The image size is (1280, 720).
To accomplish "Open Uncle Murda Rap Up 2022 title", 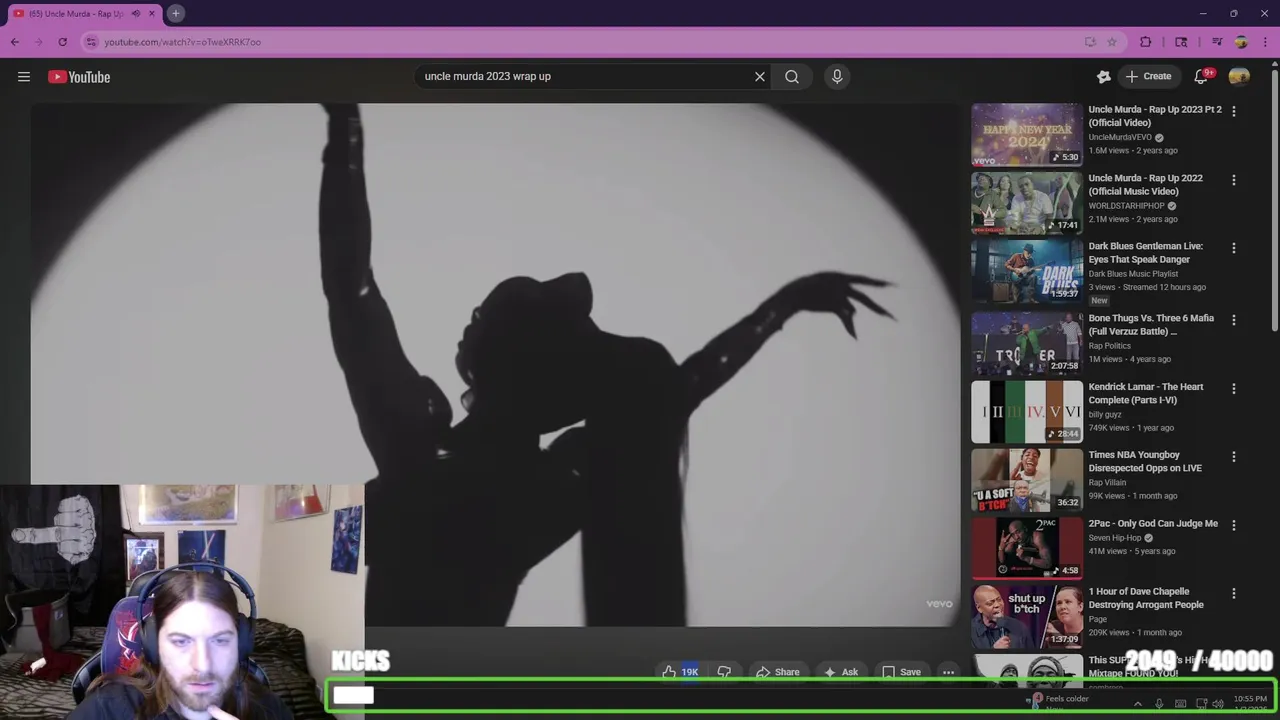I will click(1146, 185).
